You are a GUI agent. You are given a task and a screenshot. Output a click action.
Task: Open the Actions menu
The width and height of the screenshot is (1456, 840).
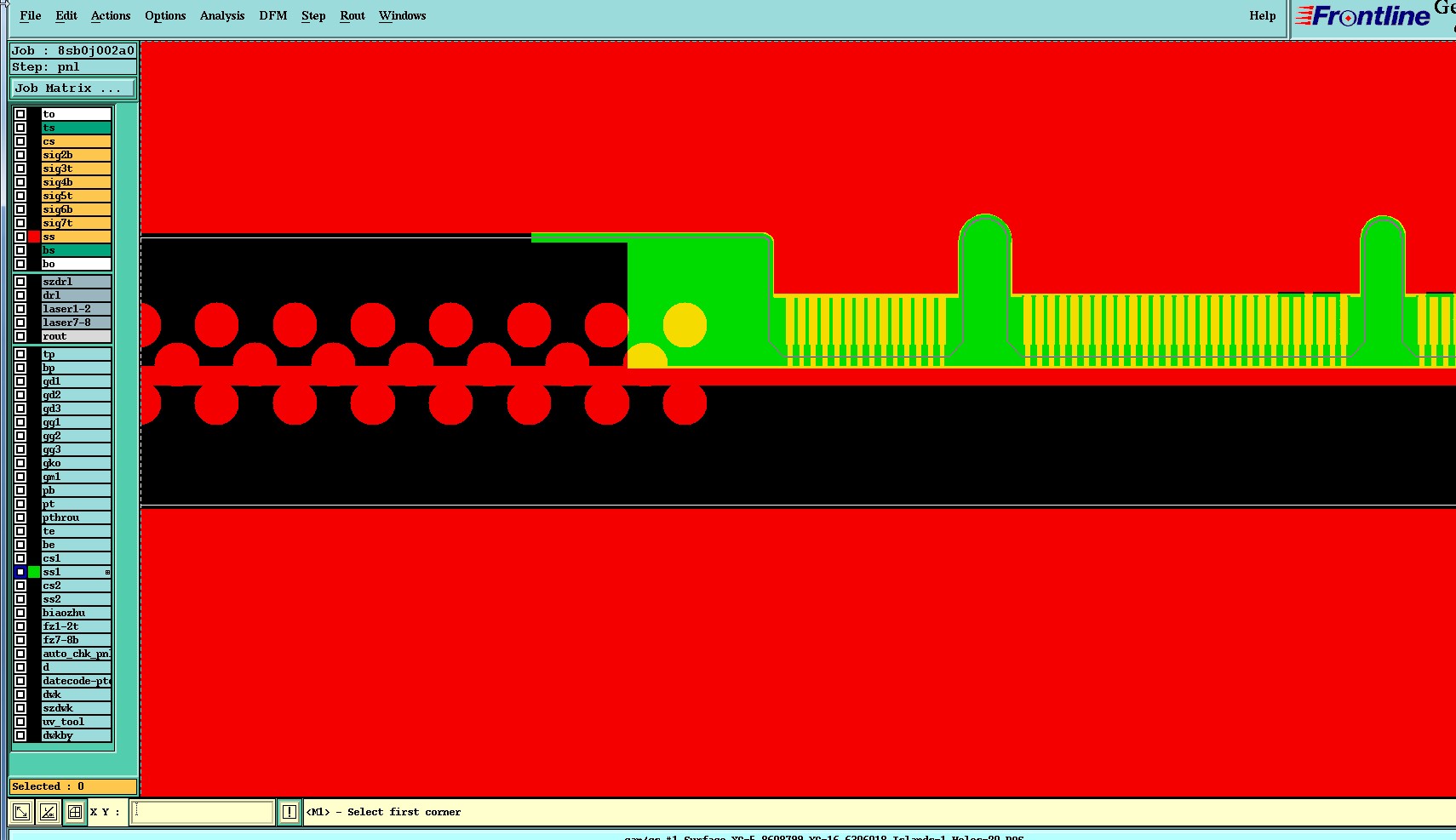111,15
